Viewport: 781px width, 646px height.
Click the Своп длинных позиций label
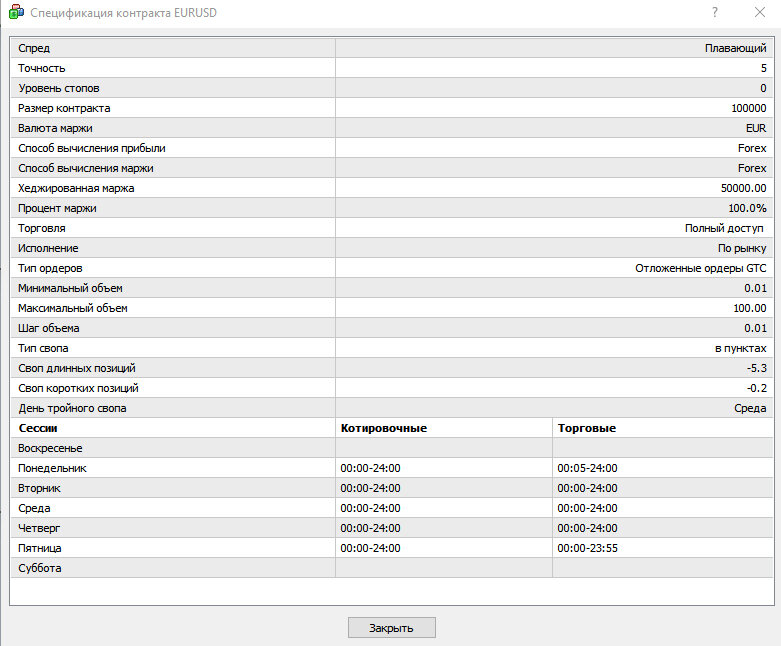coord(77,368)
